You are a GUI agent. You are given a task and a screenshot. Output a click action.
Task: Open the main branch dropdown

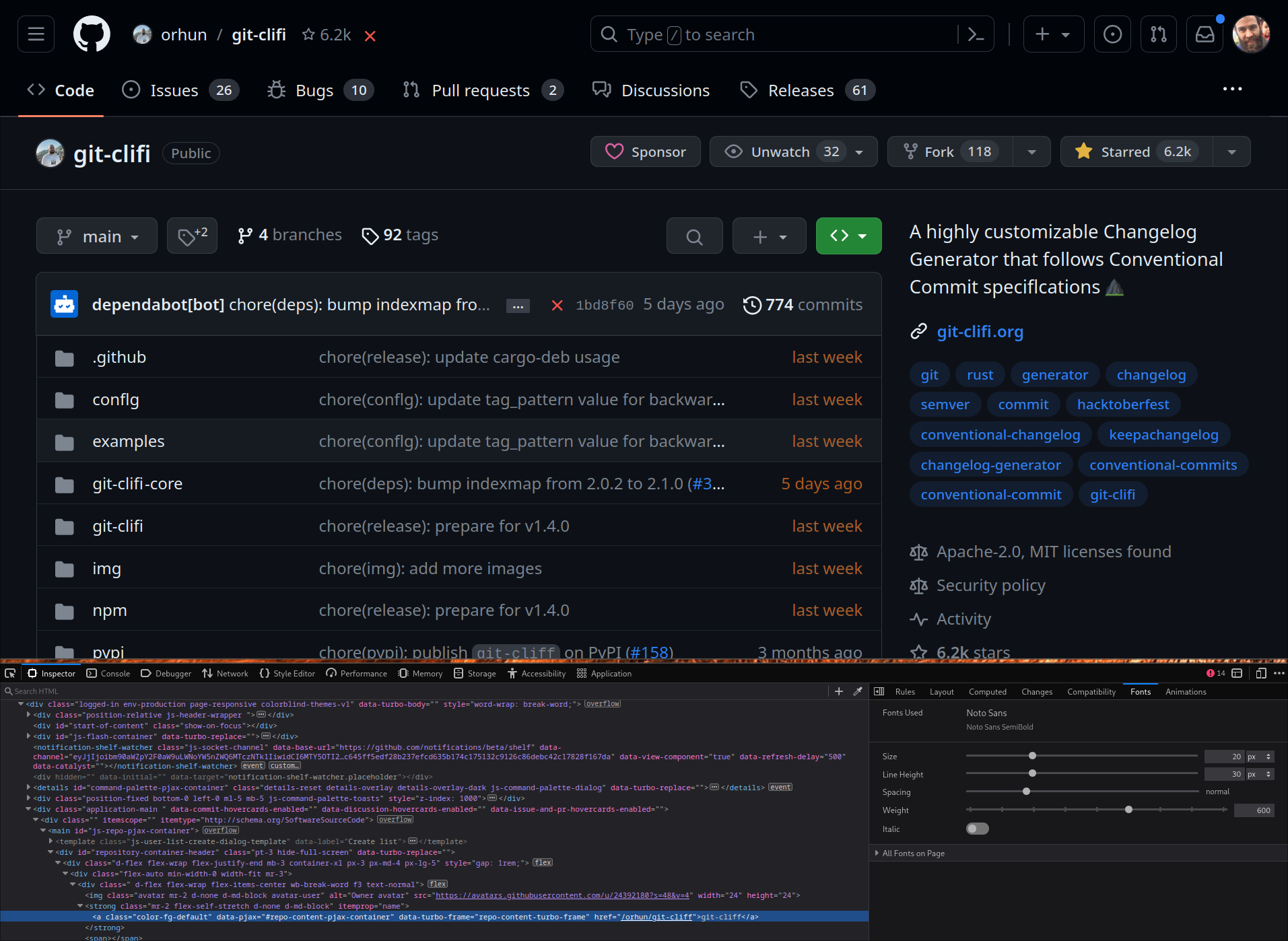click(96, 236)
